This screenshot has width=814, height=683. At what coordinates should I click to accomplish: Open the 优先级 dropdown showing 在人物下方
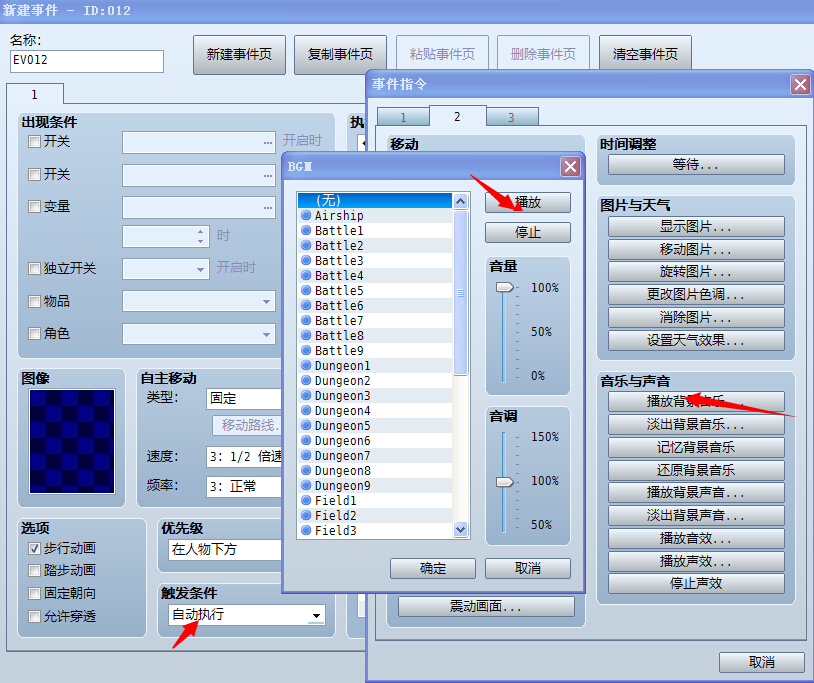click(x=225, y=550)
